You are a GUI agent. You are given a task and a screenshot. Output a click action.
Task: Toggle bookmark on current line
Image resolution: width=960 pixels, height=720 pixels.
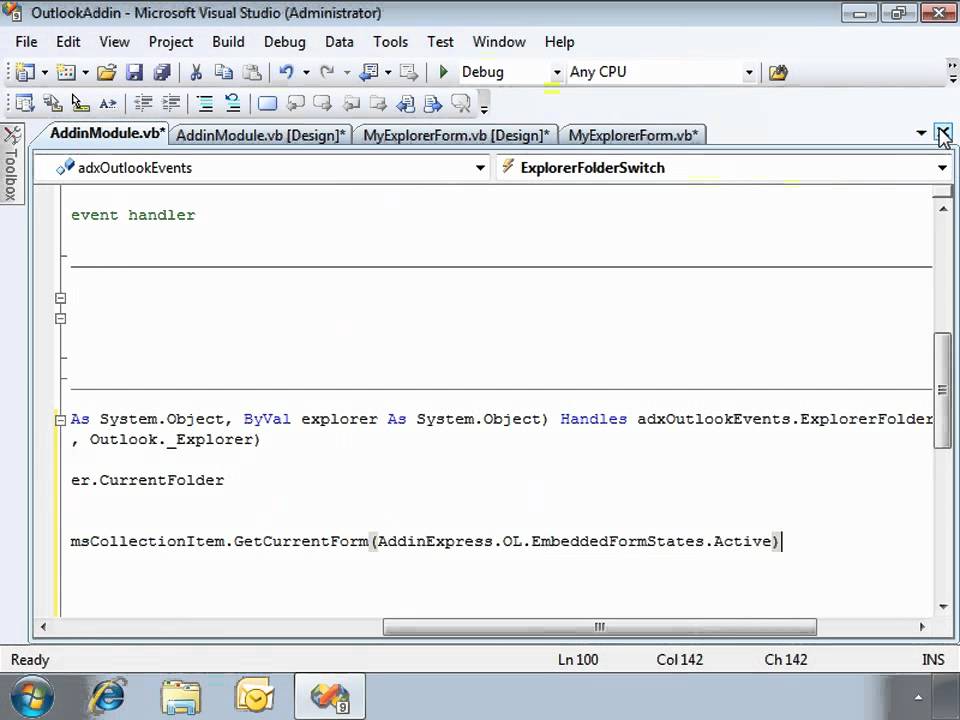[268, 103]
